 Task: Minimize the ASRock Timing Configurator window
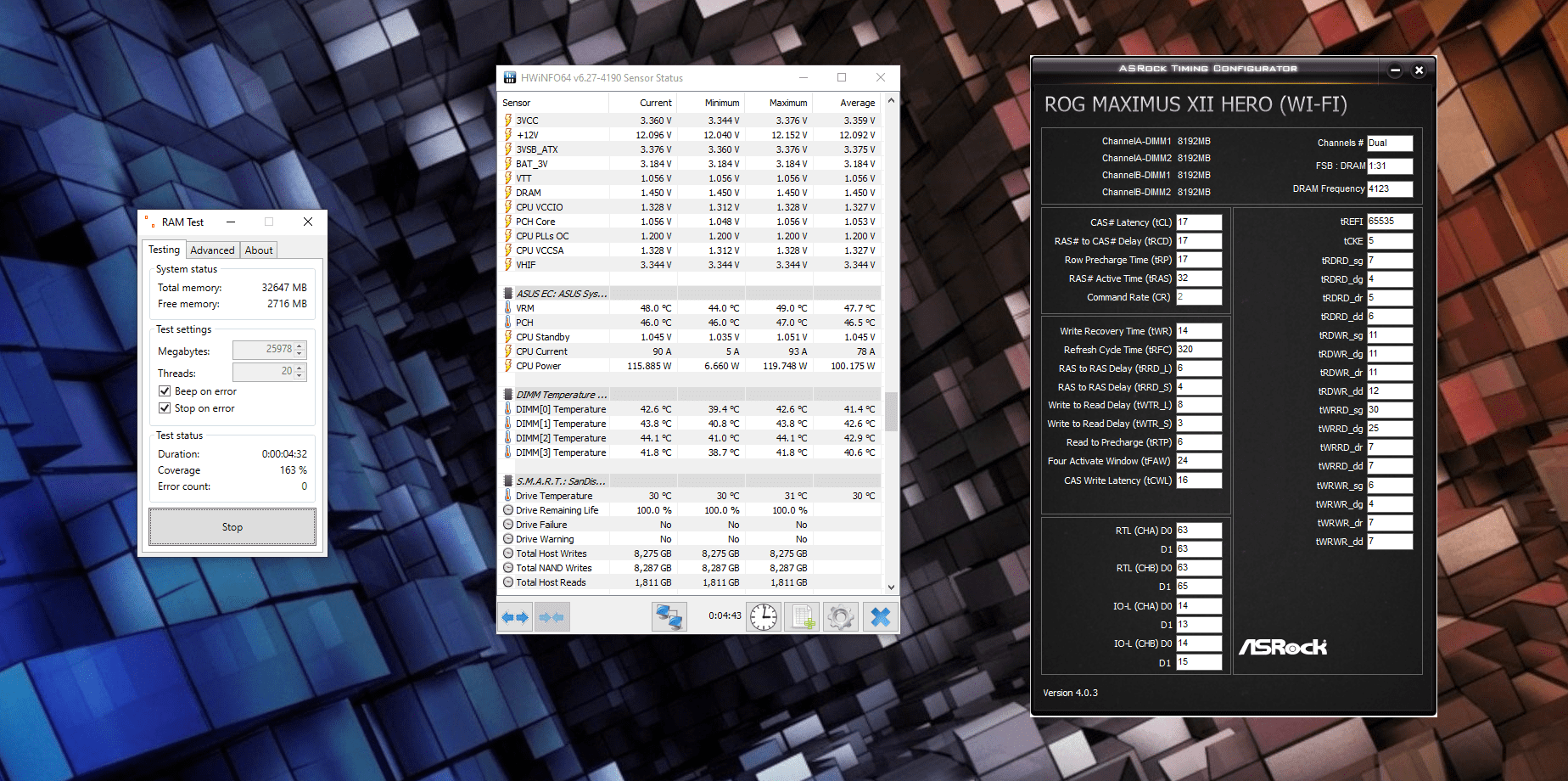click(1395, 70)
